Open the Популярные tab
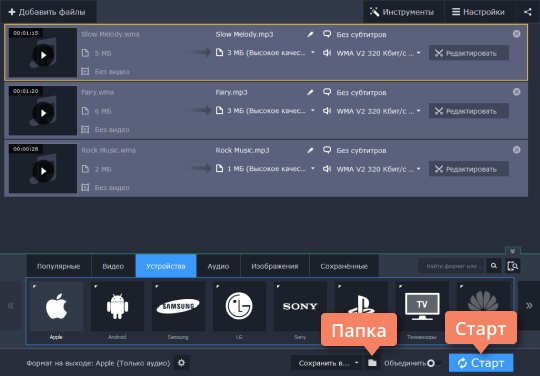540x376 pixels. coord(59,266)
